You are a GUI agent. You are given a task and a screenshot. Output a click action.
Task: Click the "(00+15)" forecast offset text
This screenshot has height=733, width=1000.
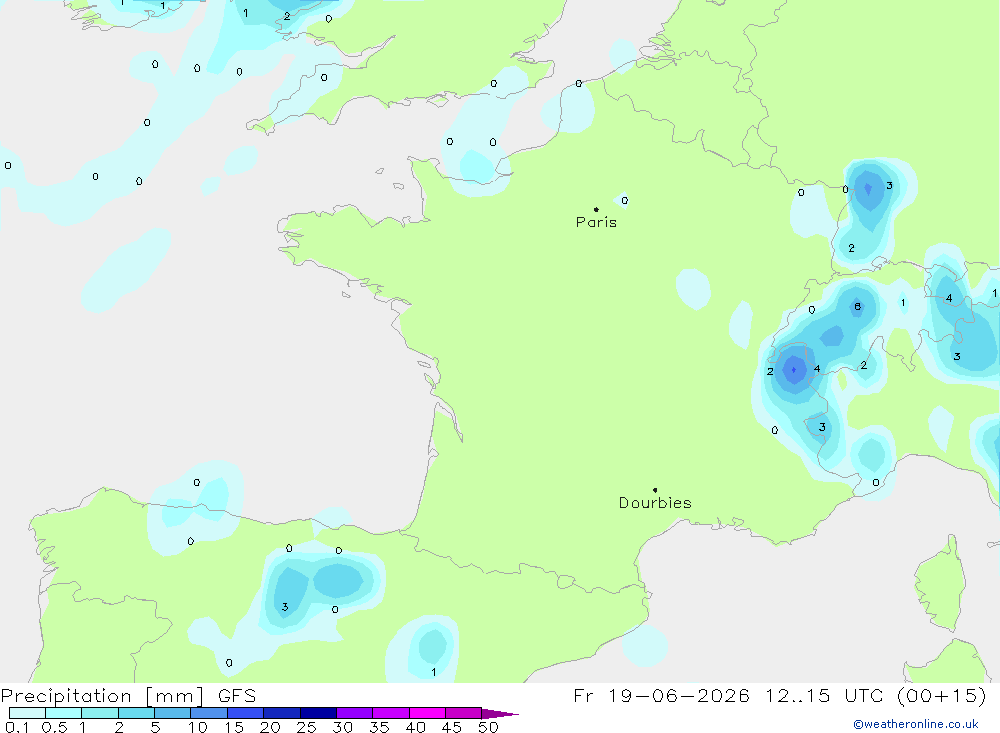coord(941,695)
